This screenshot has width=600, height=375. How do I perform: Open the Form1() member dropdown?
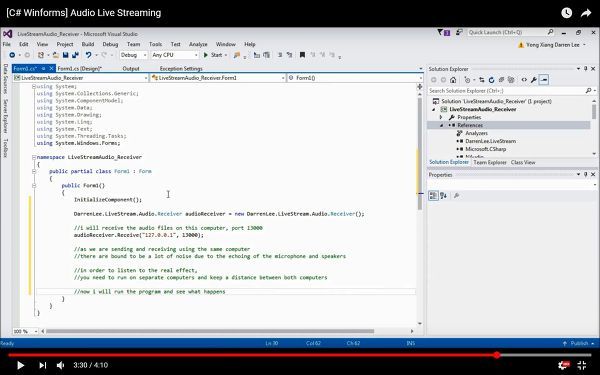[x=355, y=78]
